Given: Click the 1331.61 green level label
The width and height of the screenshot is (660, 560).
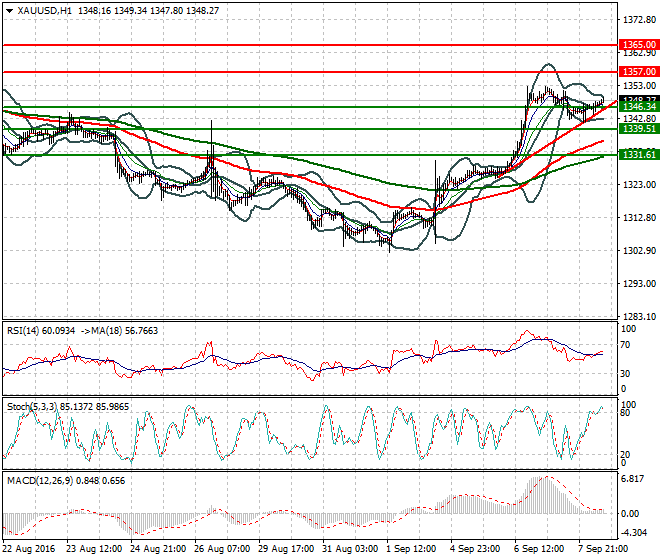Looking at the screenshot, I should pos(639,155).
